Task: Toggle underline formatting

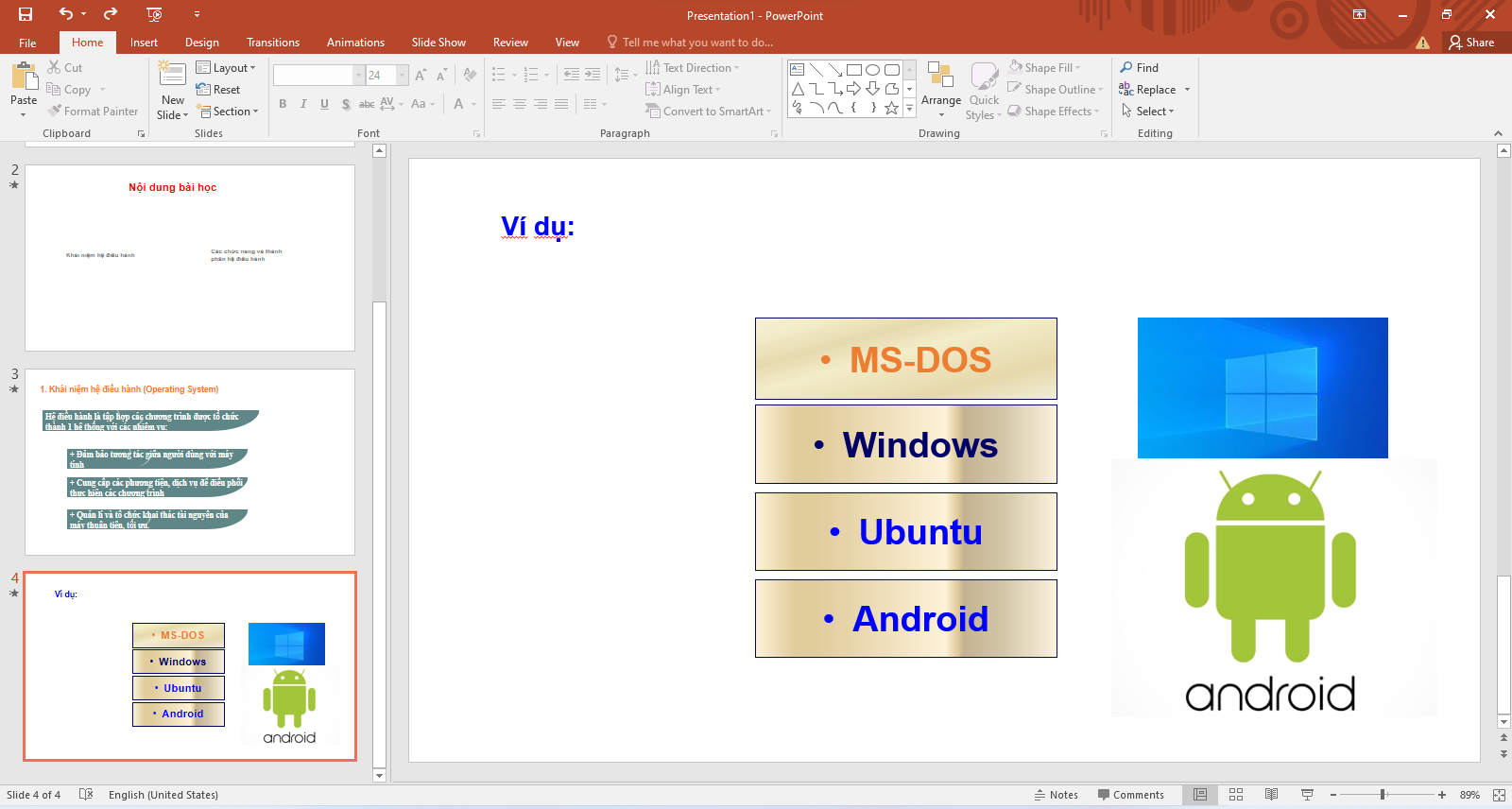Action: 324,104
